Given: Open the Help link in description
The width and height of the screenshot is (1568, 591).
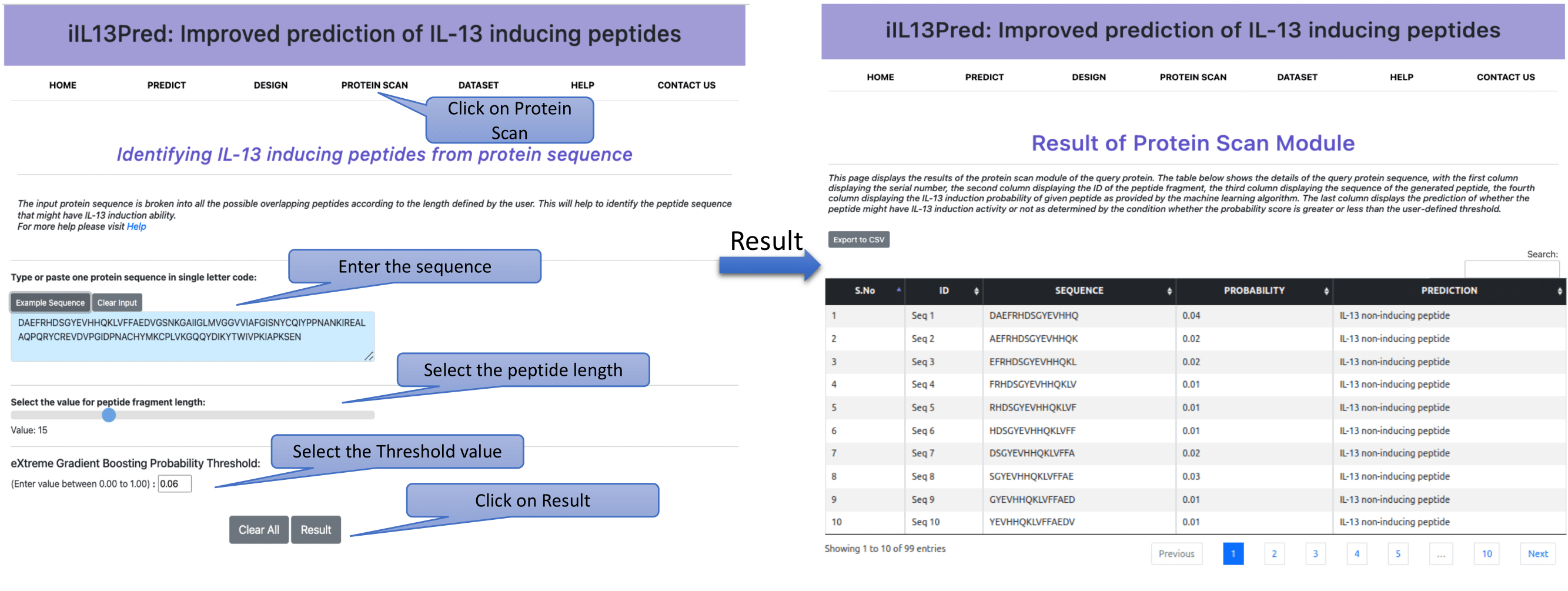Looking at the screenshot, I should click(136, 226).
